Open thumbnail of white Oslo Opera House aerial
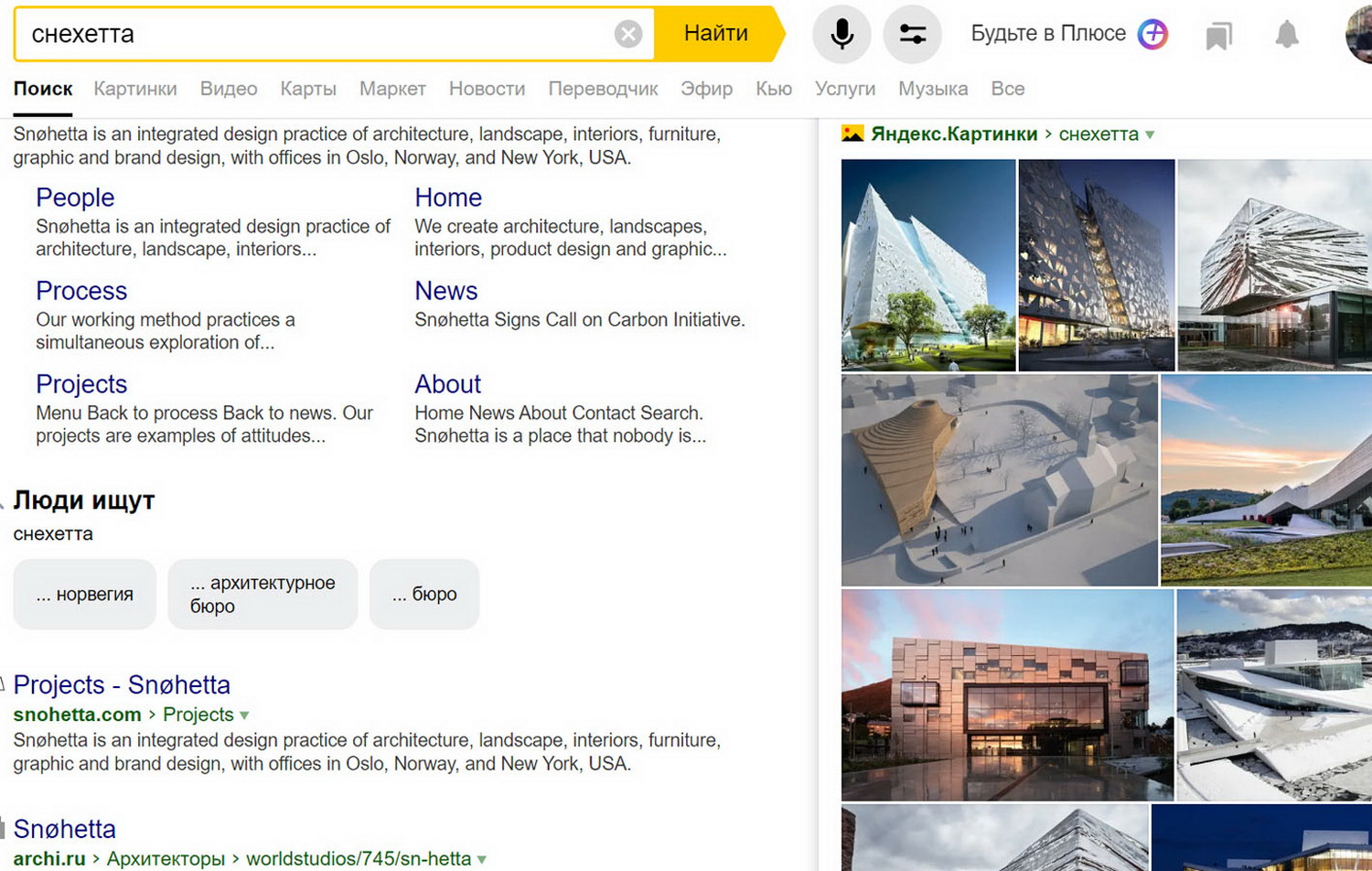The width and height of the screenshot is (1372, 871). click(x=1274, y=695)
